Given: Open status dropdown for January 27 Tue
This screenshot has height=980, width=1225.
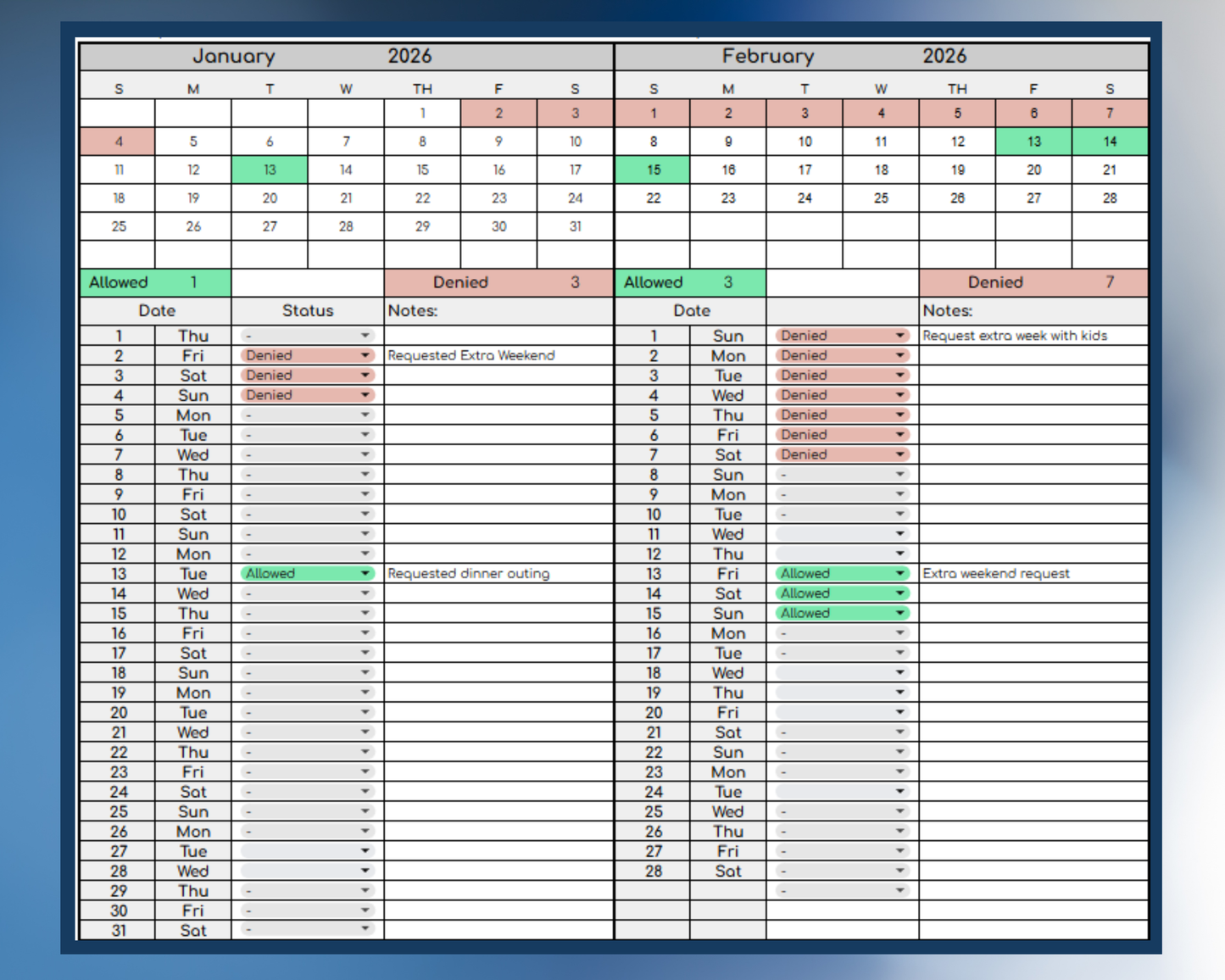Looking at the screenshot, I should pos(308,850).
